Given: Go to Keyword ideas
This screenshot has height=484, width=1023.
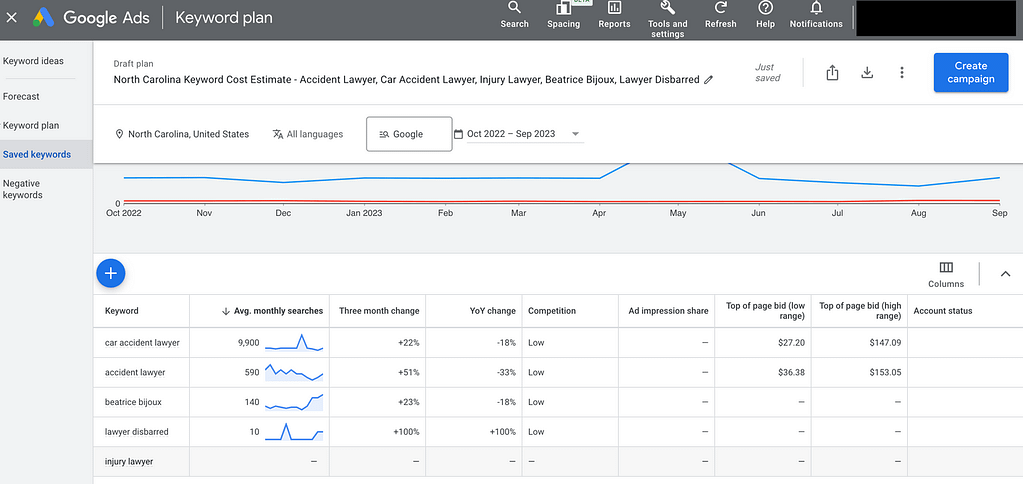Looking at the screenshot, I should click(33, 61).
